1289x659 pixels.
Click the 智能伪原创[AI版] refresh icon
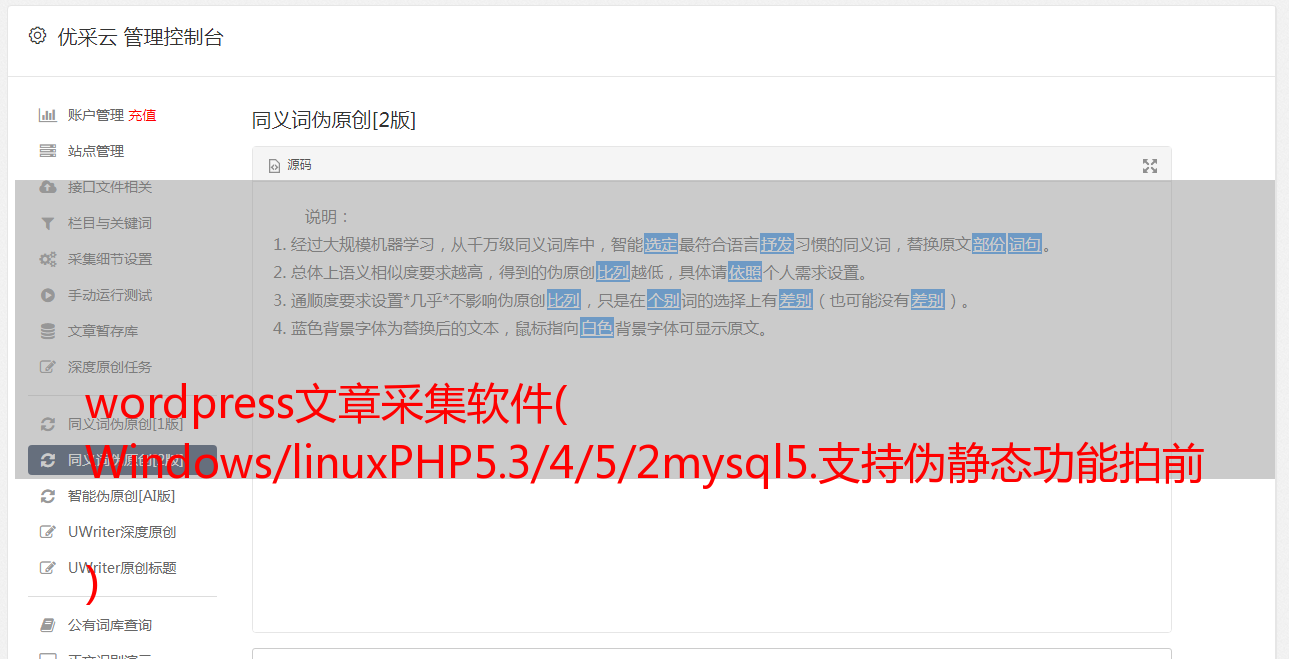[47, 496]
